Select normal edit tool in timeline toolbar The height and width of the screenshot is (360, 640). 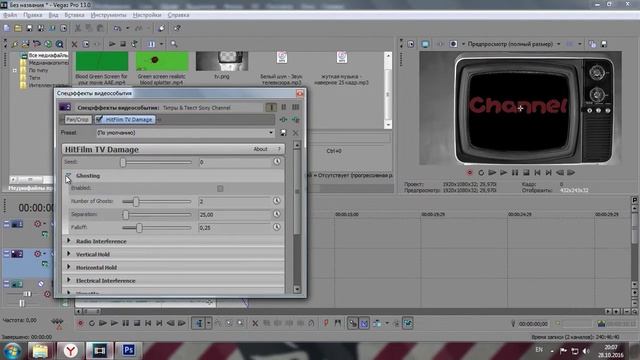coord(199,323)
